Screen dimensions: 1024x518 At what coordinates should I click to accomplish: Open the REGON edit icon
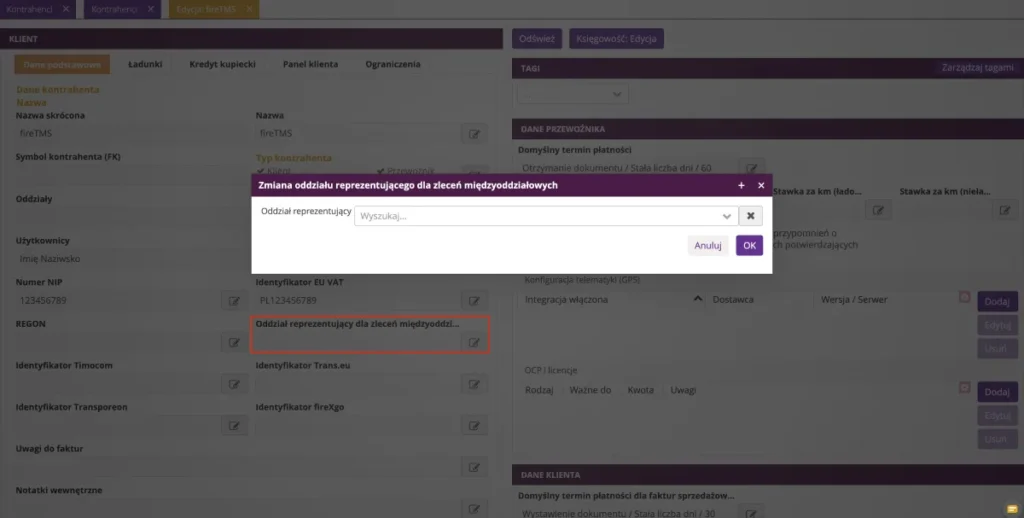click(234, 343)
